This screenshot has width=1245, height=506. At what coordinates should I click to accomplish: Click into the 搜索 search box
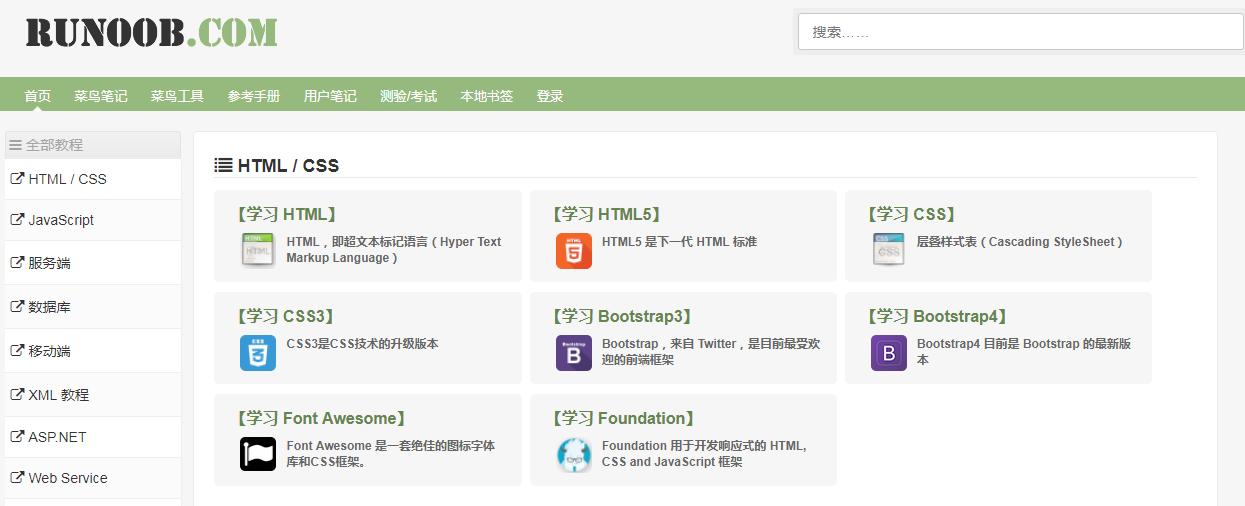[1020, 32]
